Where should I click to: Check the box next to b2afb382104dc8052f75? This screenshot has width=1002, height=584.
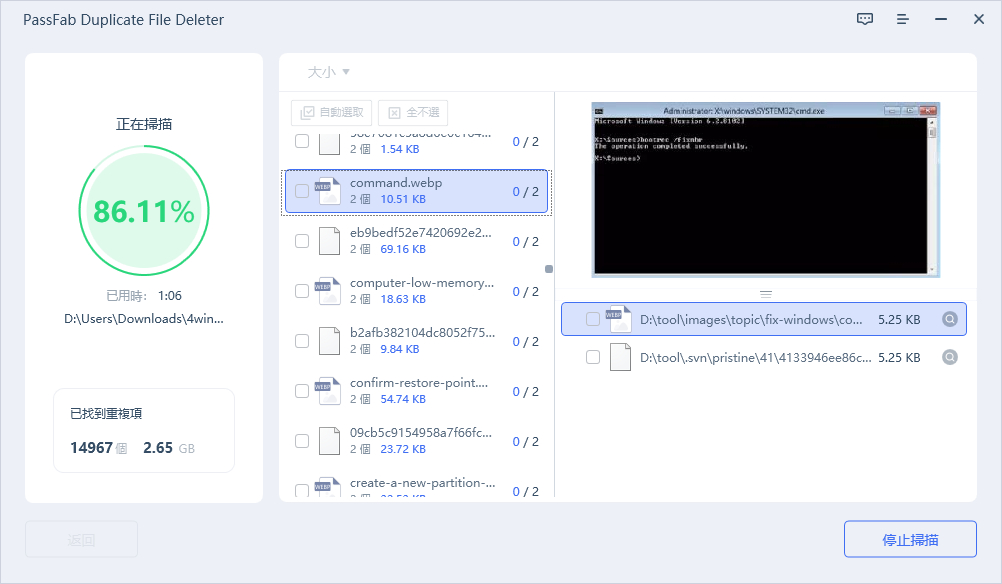302,341
